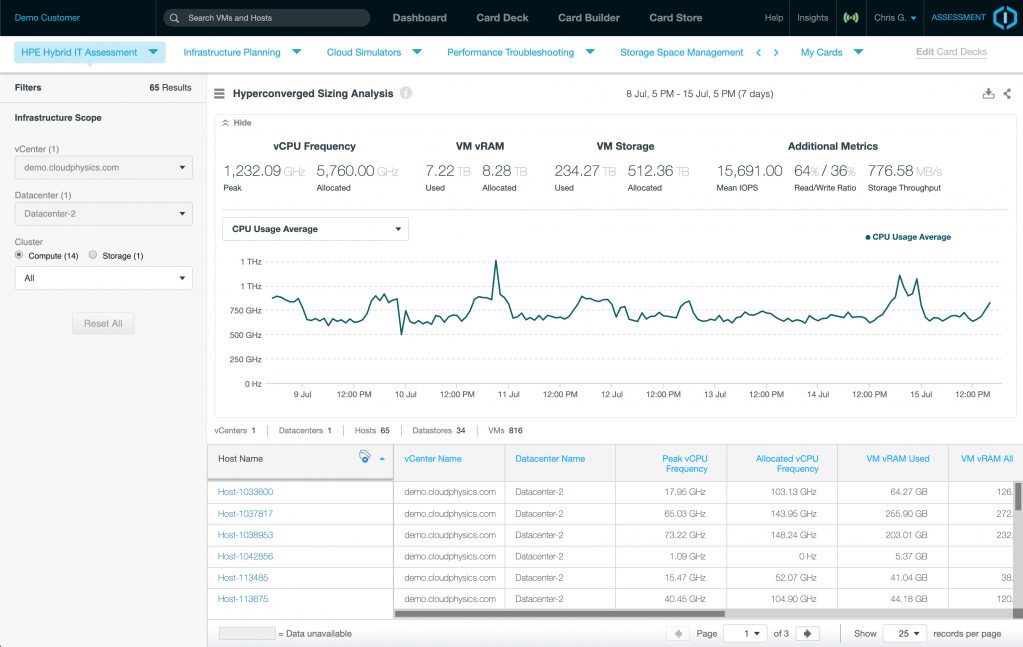Click the live signal status icon
Screen dimensions: 1023x647
(x=851, y=18)
